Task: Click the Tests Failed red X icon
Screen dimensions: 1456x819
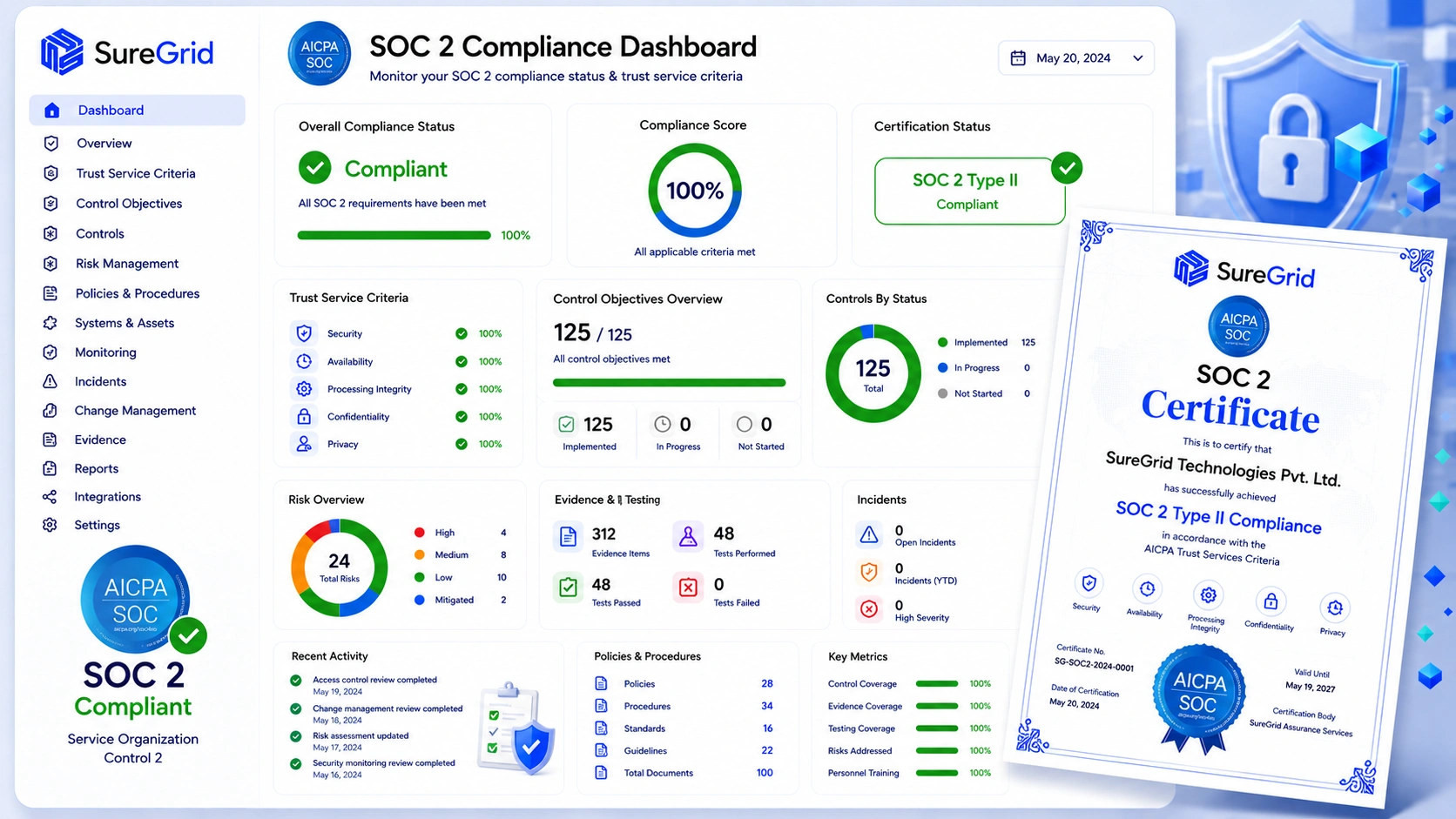Action: (x=688, y=587)
